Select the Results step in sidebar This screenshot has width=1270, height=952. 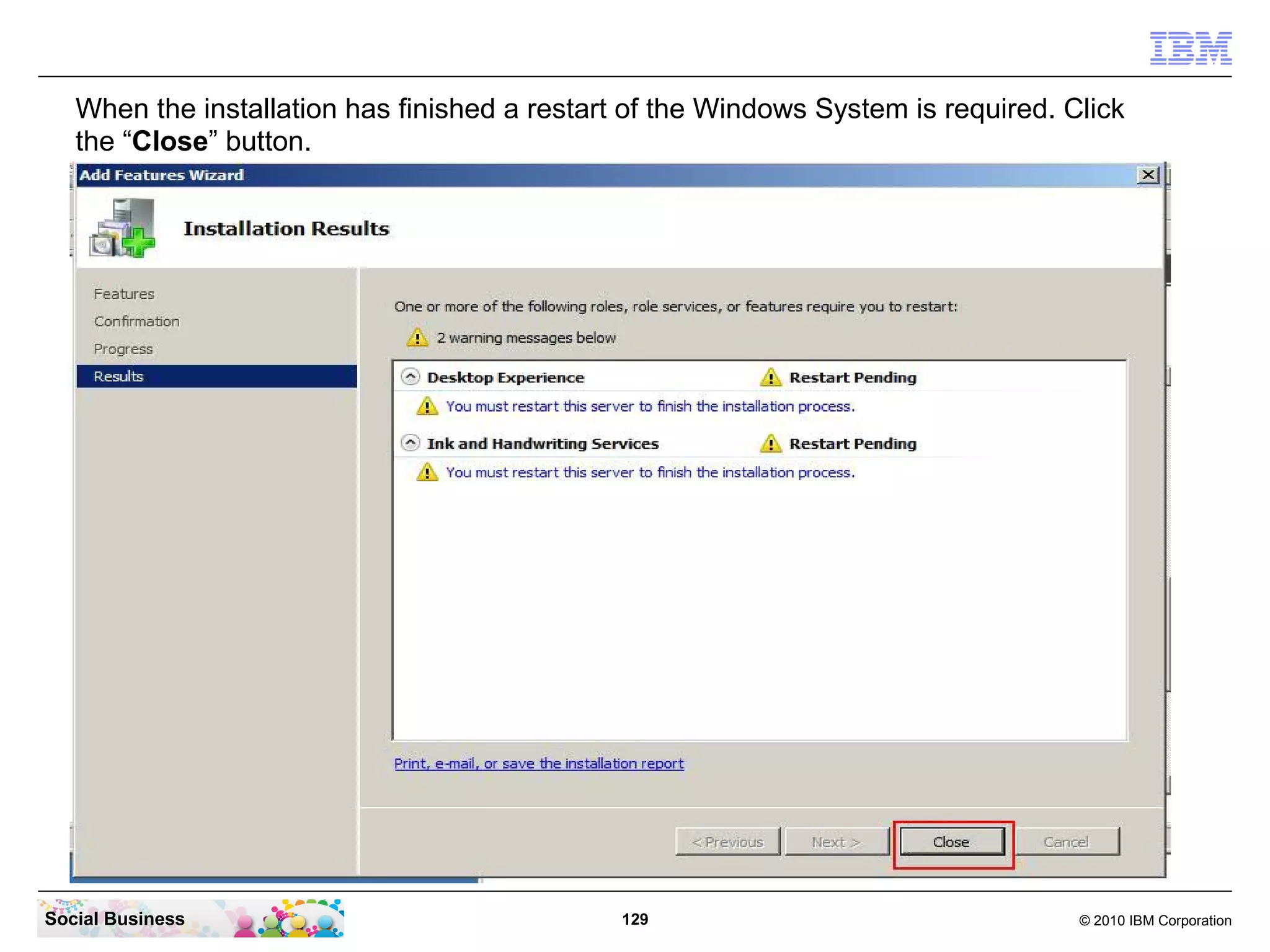216,376
